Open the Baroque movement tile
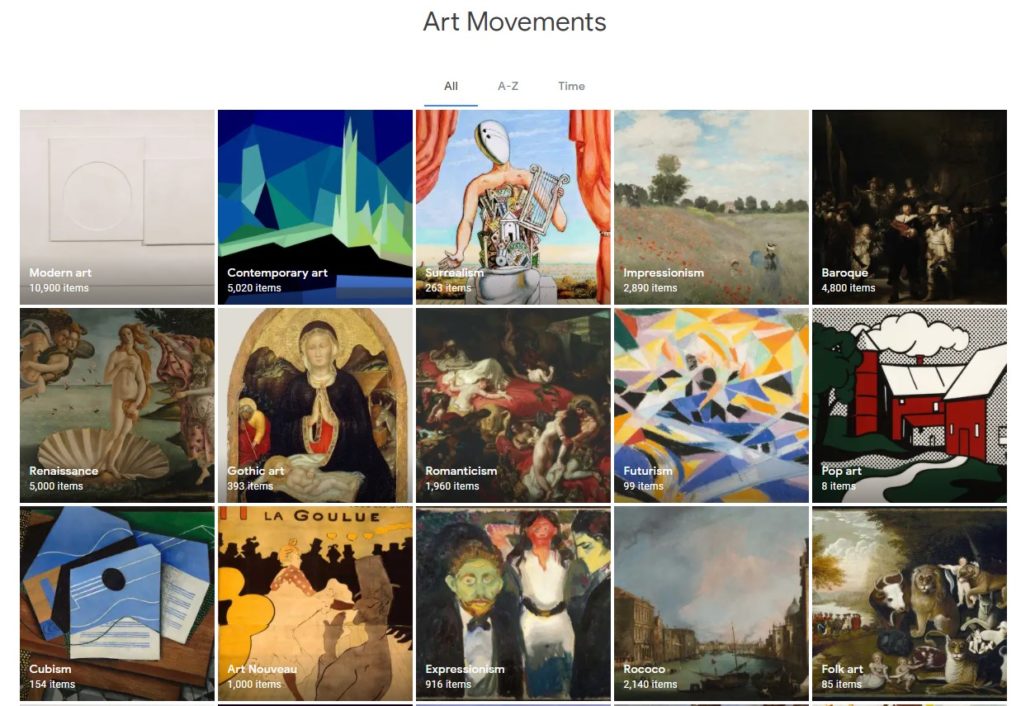The width and height of the screenshot is (1021, 706). pyautogui.click(x=909, y=207)
